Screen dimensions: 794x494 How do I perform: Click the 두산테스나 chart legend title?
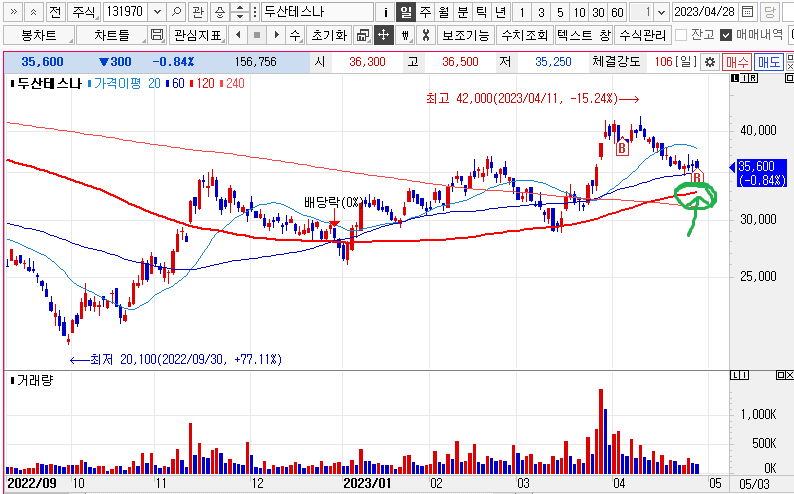49,84
